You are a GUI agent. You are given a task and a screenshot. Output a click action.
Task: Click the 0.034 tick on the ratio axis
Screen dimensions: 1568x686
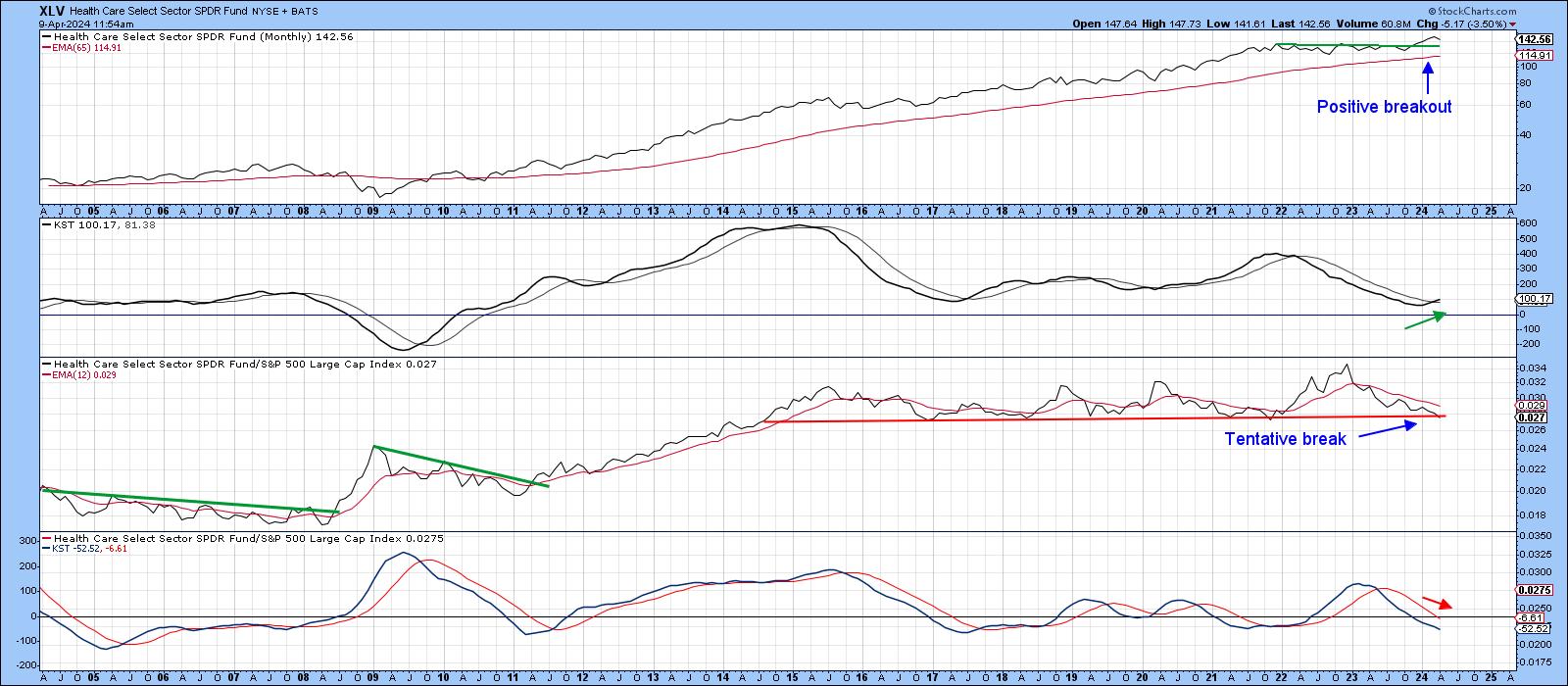1532,367
